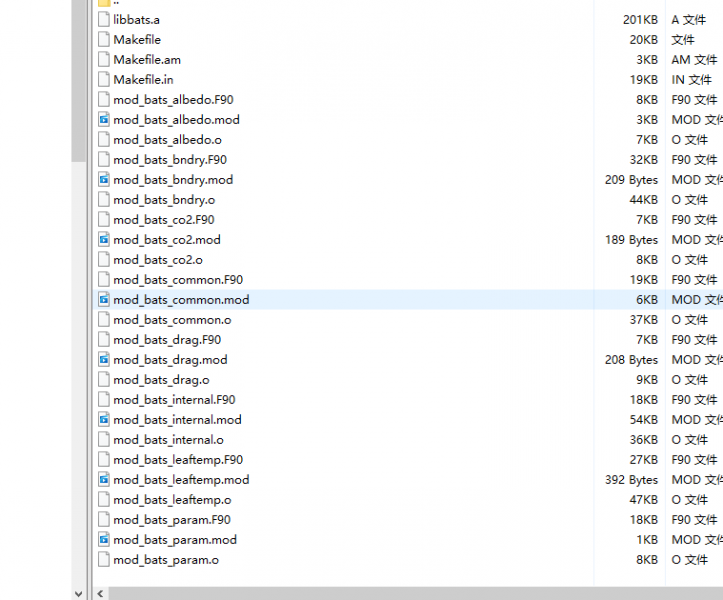Click the mod_bats_drag.mod file icon
This screenshot has width=723, height=600.
click(104, 360)
